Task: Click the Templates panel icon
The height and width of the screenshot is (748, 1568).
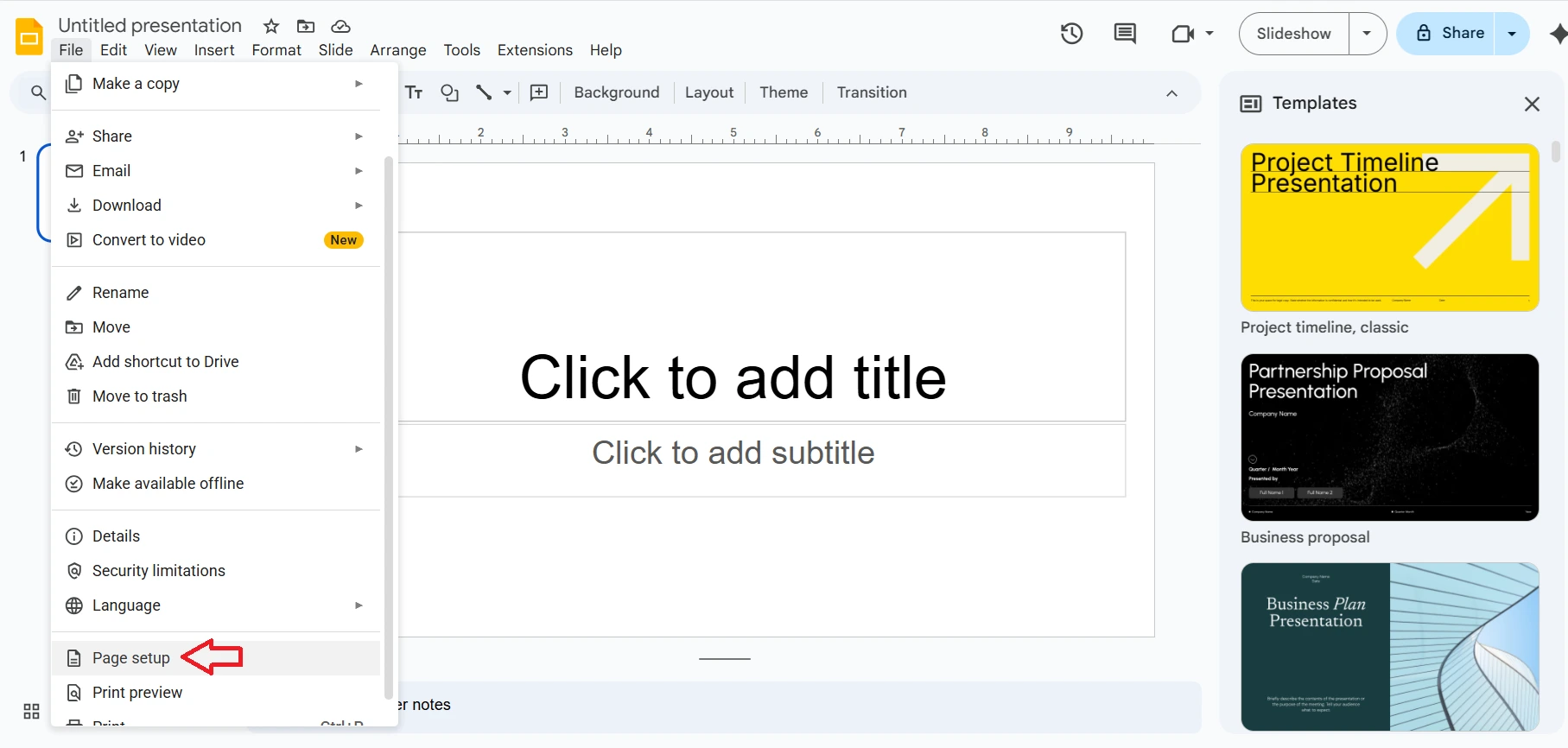Action: [x=1250, y=104]
